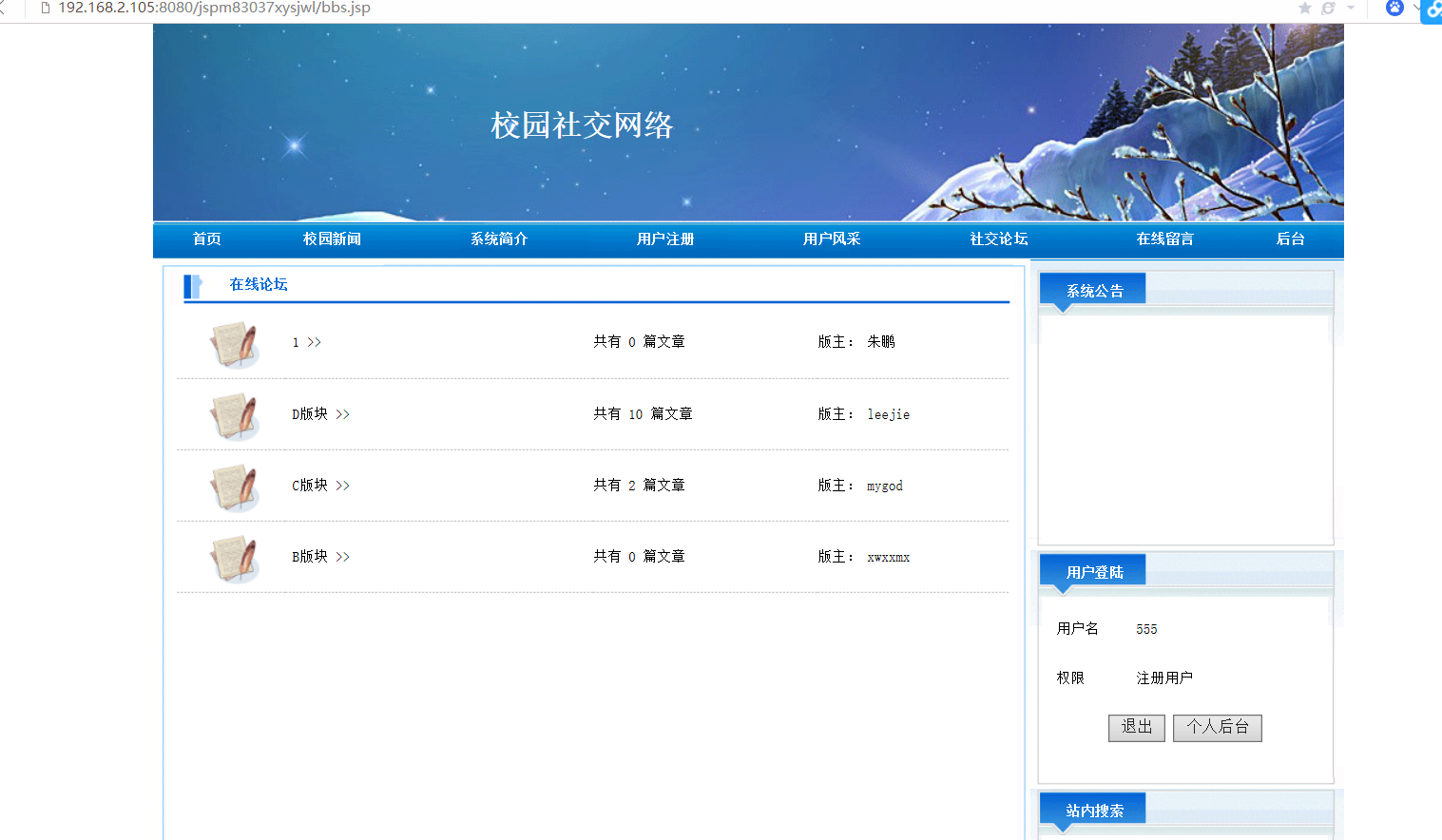Click the forum icon for board 1

coord(235,343)
